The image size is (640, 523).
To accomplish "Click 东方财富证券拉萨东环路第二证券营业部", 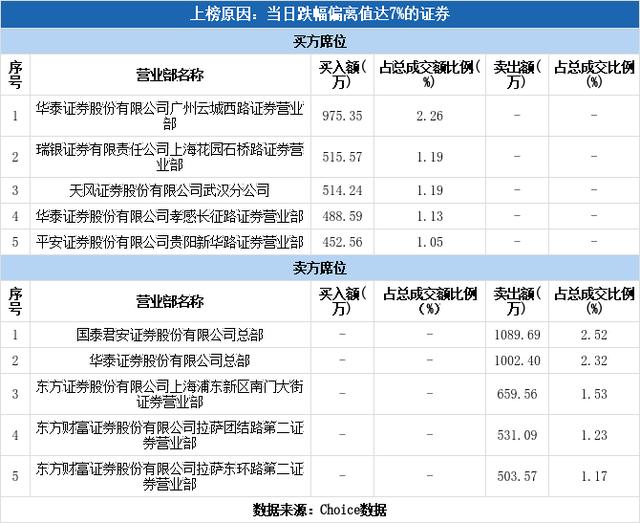I will pos(170,476).
